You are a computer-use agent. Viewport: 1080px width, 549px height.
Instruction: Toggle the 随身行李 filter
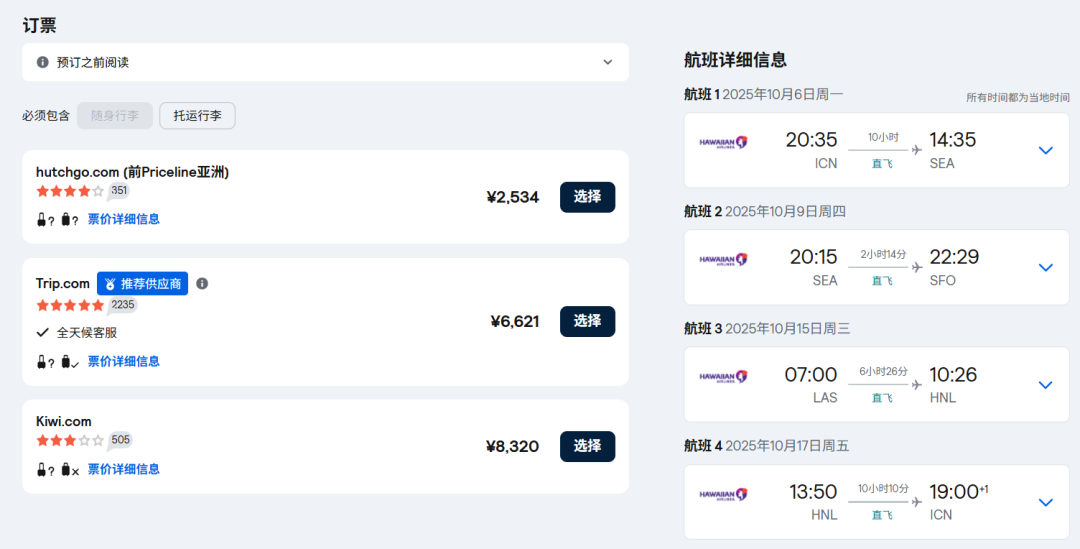point(114,116)
